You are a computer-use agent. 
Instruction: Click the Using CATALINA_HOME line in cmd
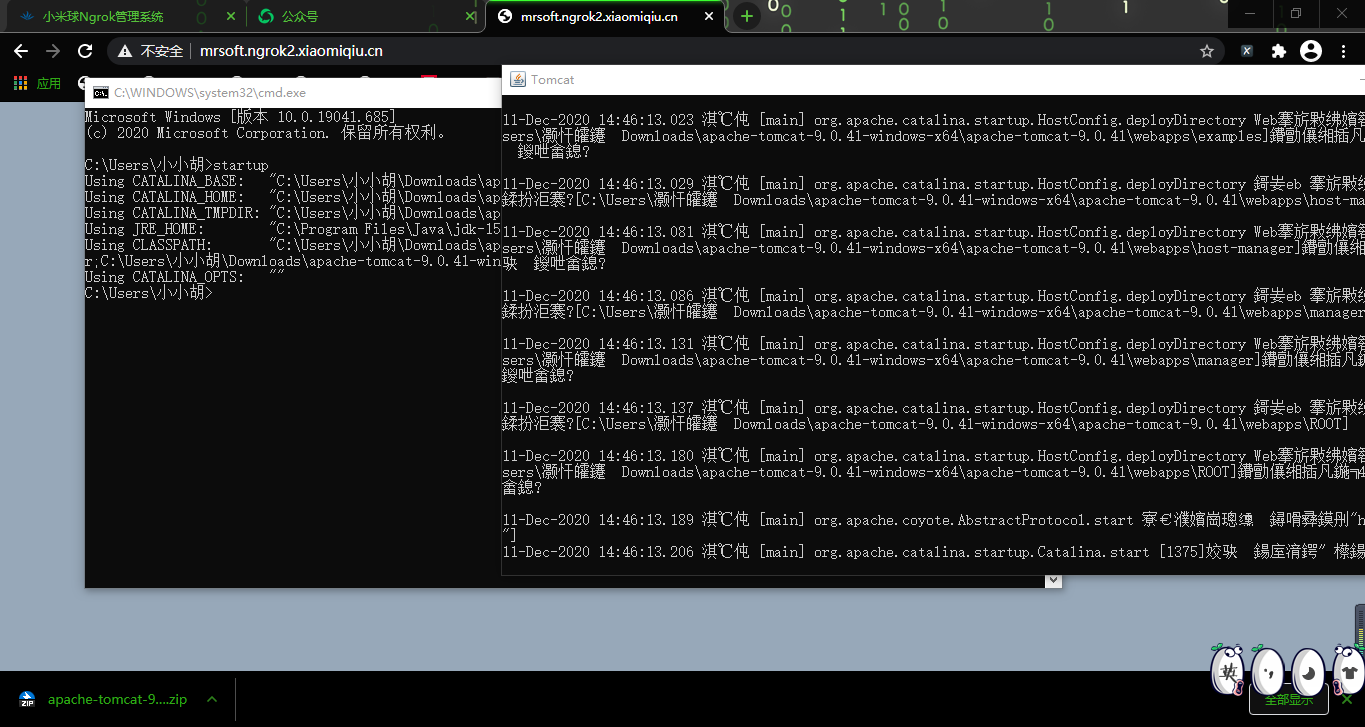coord(292,197)
